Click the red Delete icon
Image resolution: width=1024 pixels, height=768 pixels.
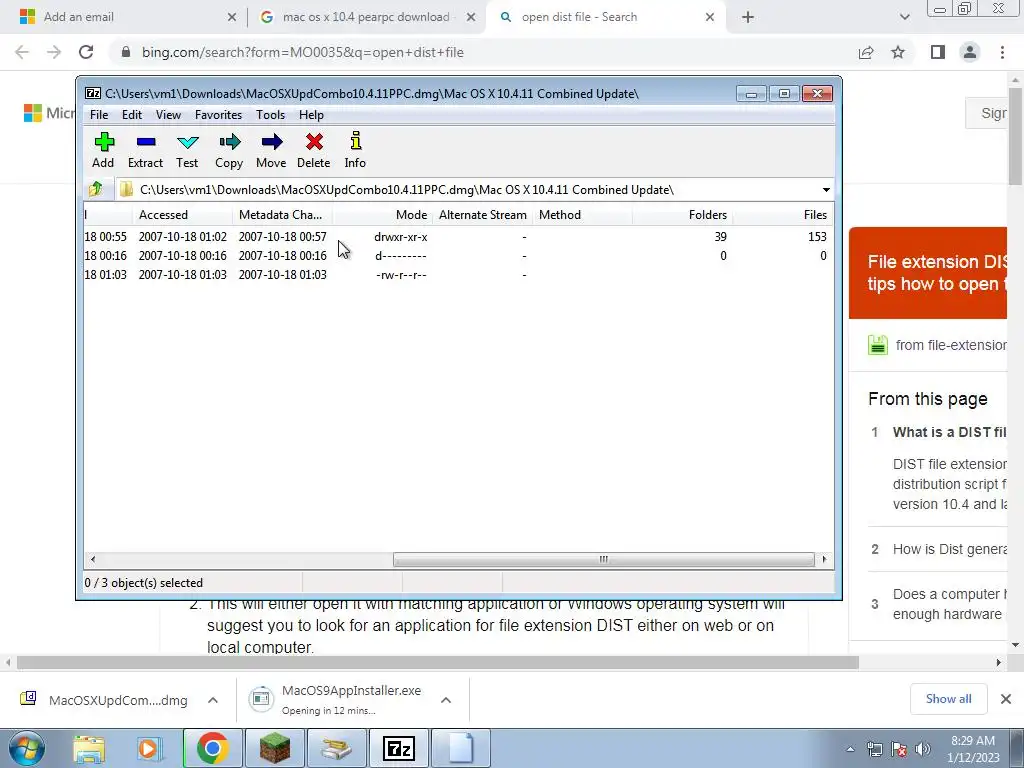click(x=313, y=150)
